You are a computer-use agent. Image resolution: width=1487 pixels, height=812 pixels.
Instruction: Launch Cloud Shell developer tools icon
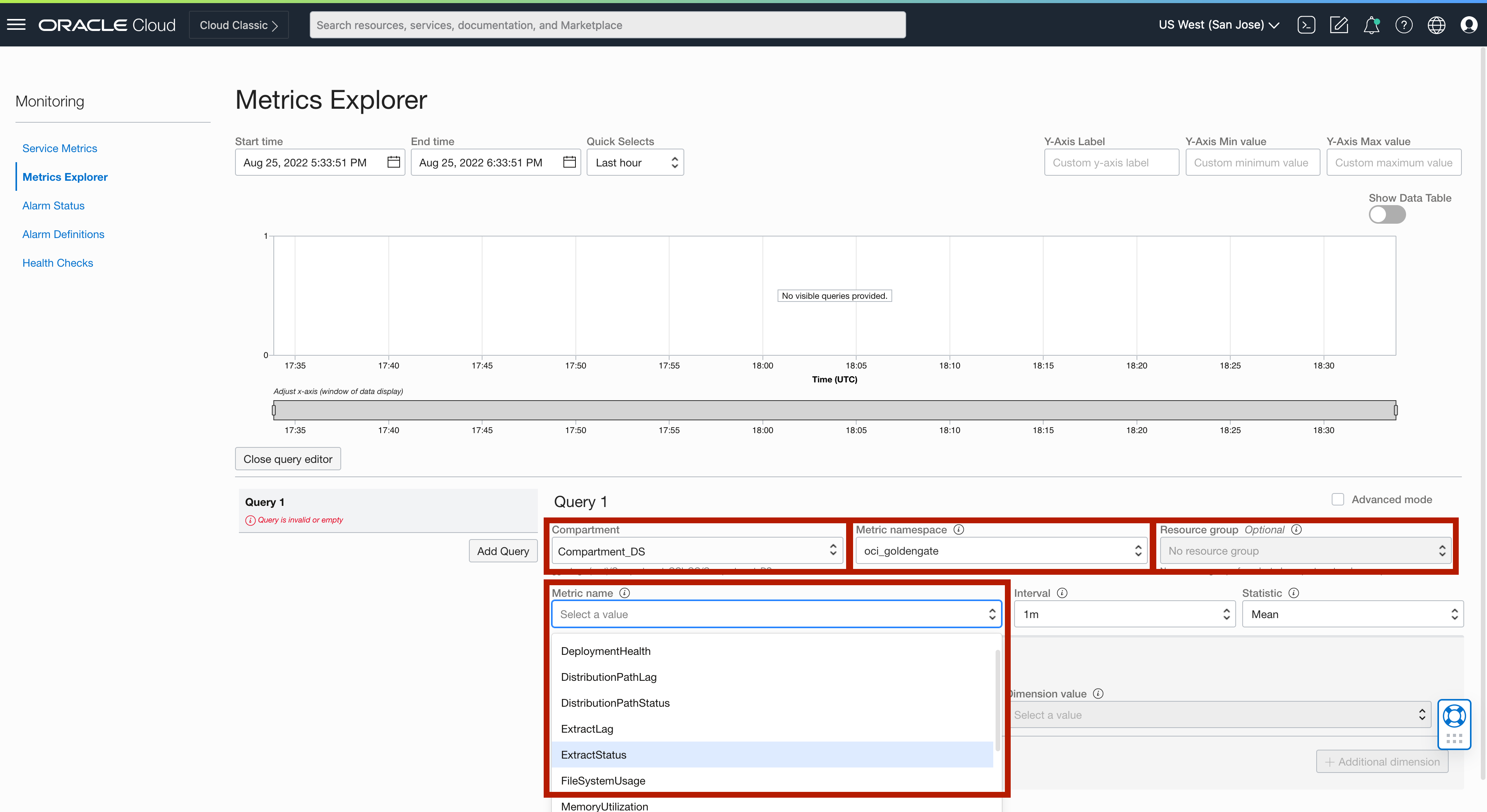[1306, 25]
